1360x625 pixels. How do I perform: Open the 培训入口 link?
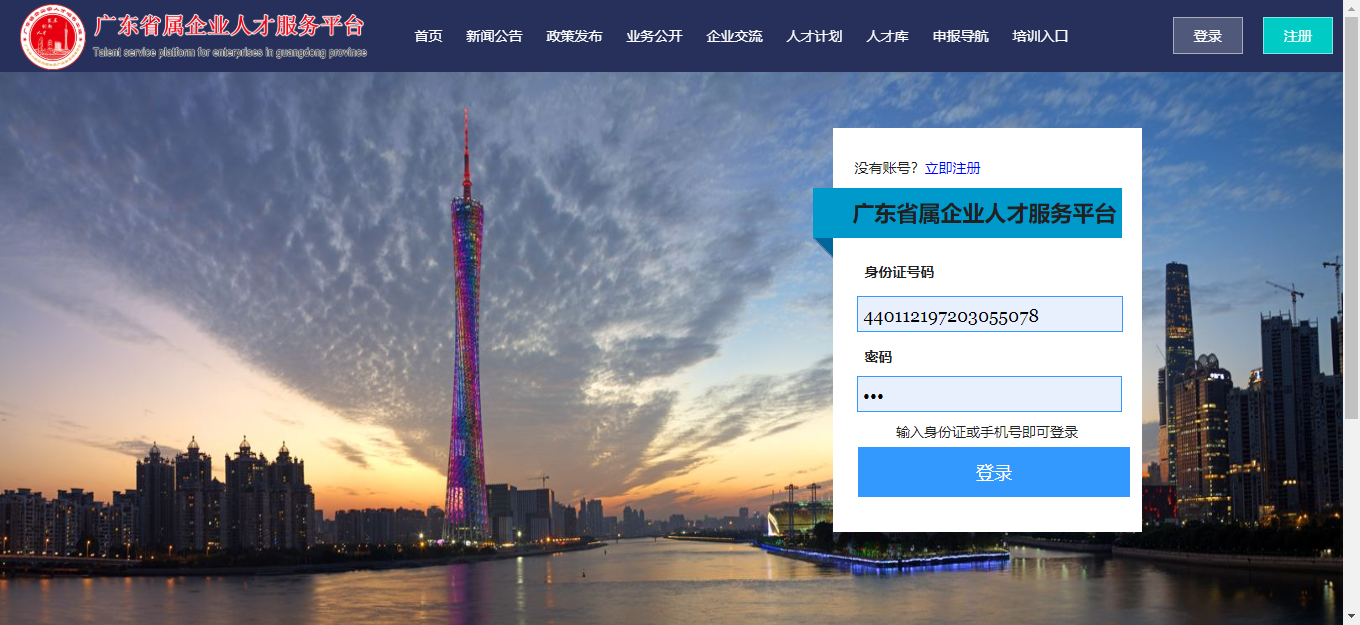click(1040, 36)
